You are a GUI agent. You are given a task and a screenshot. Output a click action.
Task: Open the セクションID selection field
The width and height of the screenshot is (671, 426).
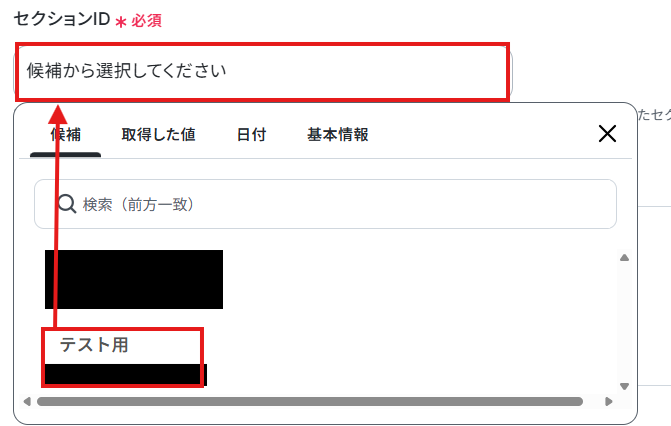(x=263, y=71)
